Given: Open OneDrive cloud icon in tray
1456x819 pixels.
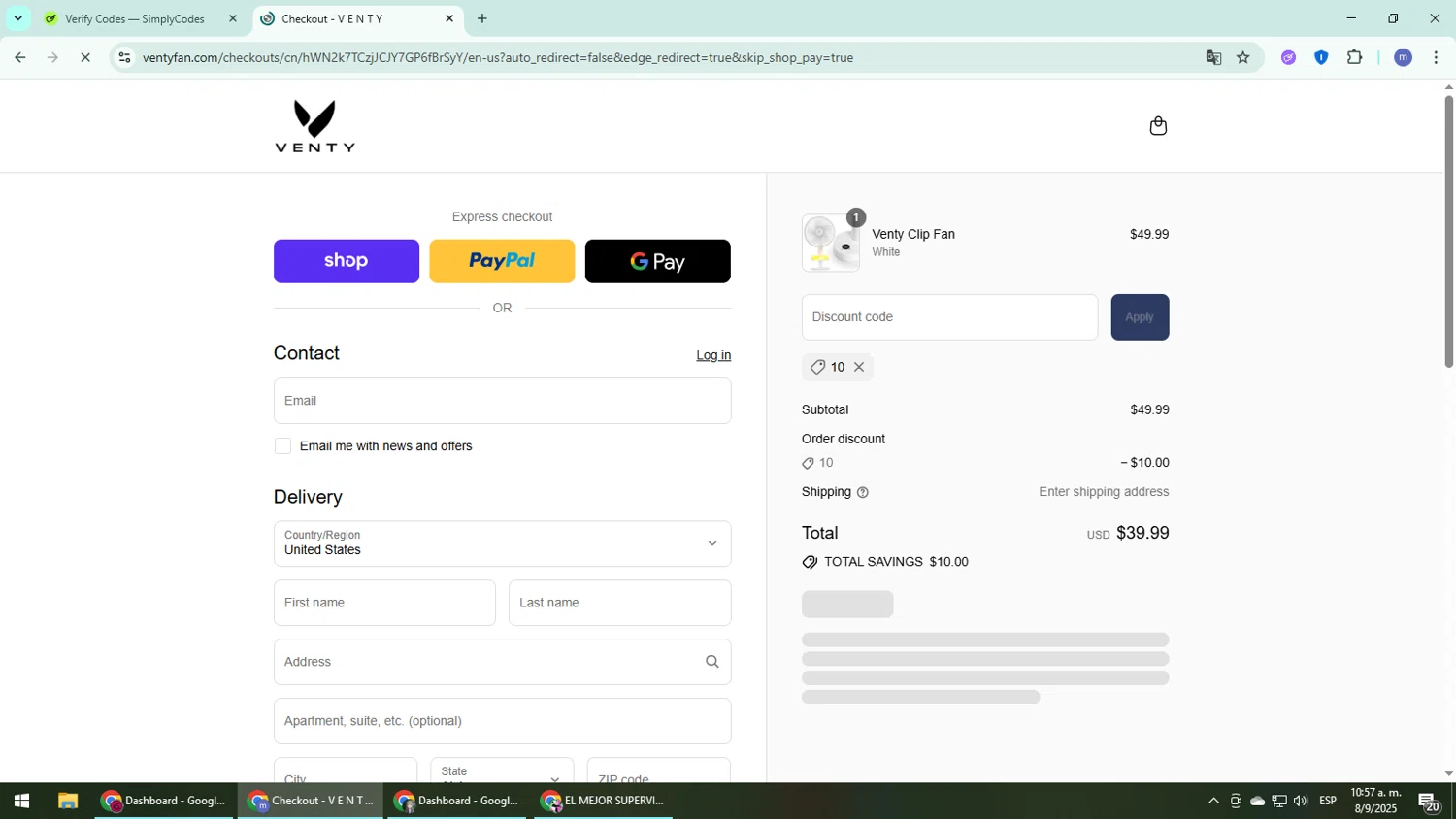Looking at the screenshot, I should [x=1257, y=801].
